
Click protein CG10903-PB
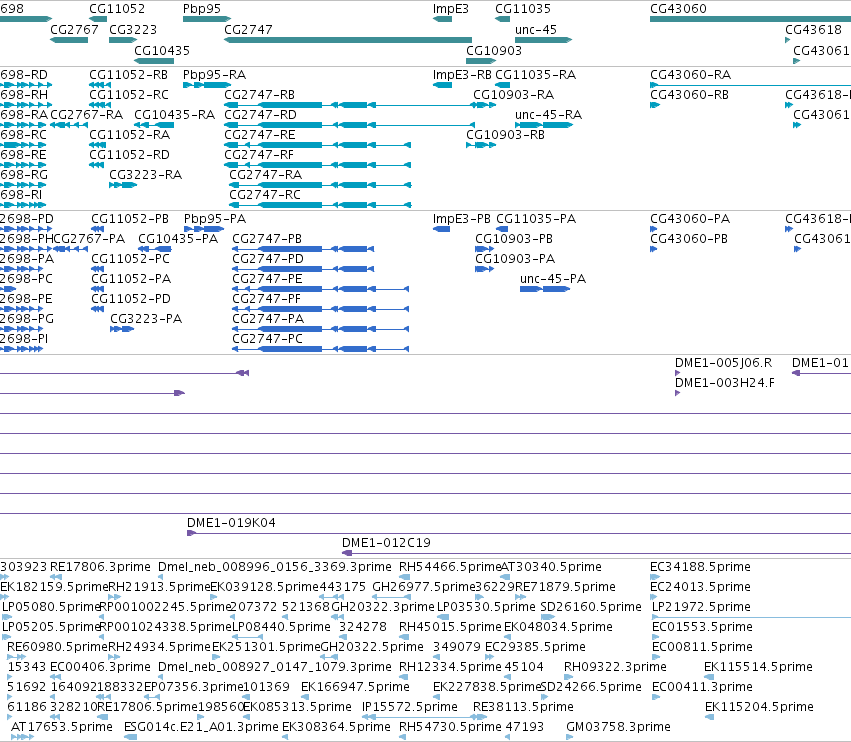point(485,249)
